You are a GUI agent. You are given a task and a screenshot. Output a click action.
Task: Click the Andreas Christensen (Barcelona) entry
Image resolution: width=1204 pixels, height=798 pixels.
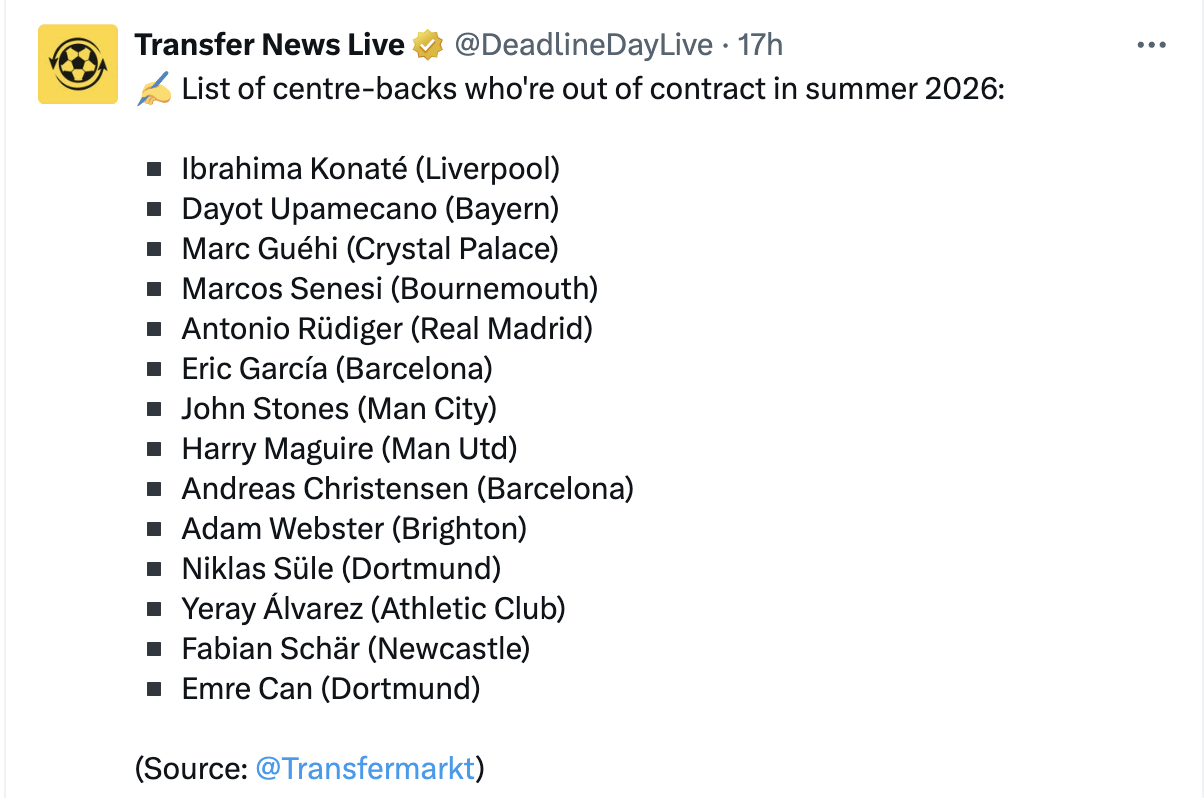tap(407, 489)
